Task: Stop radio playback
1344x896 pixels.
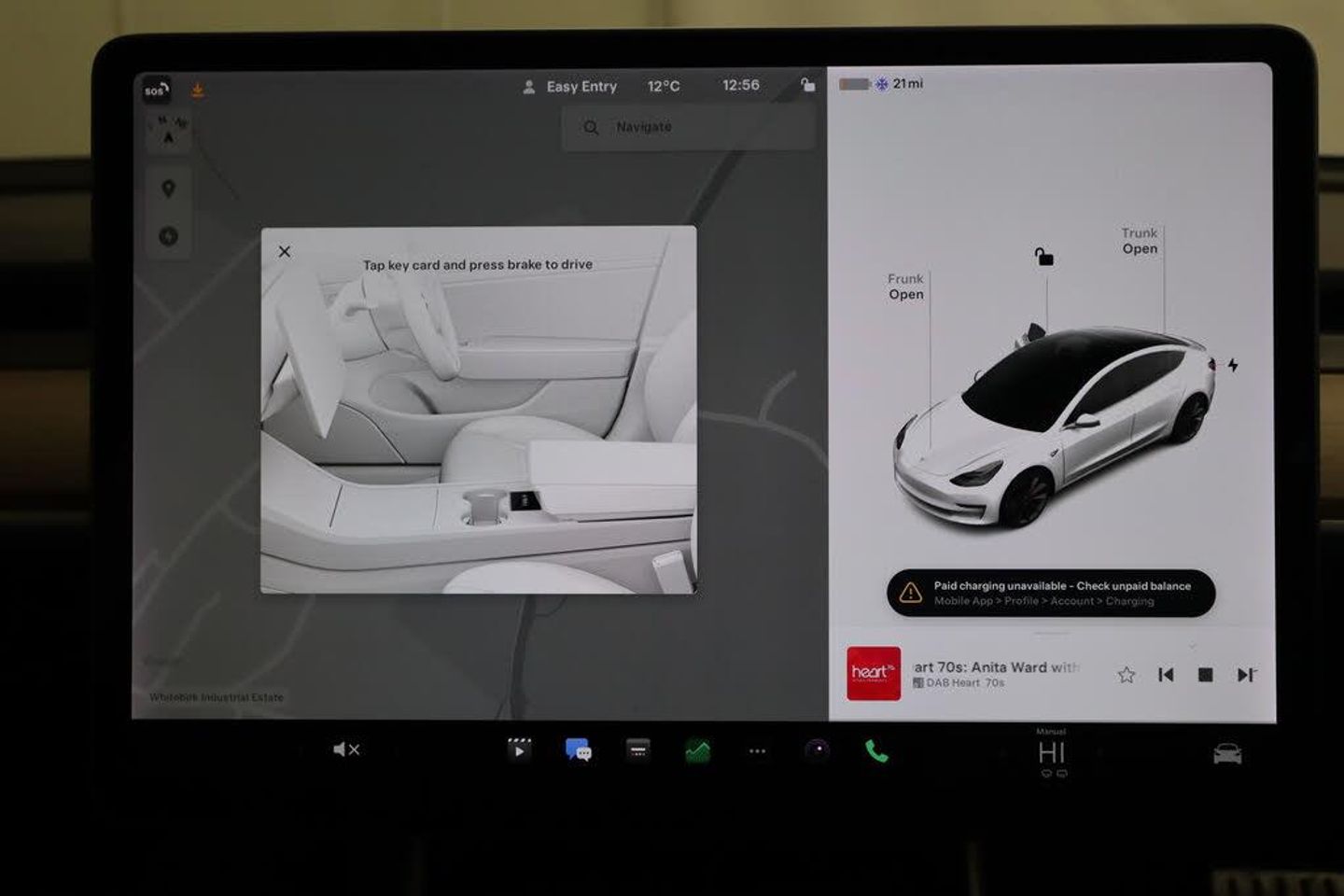Action: tap(1206, 675)
